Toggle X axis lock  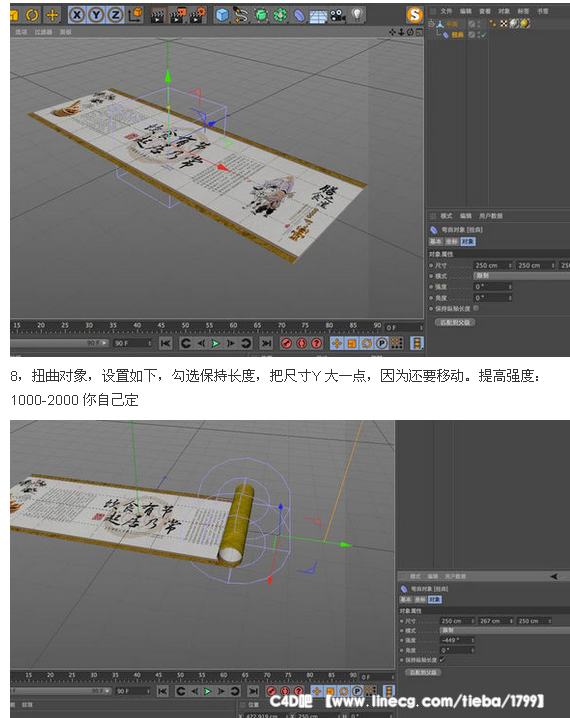(x=76, y=15)
